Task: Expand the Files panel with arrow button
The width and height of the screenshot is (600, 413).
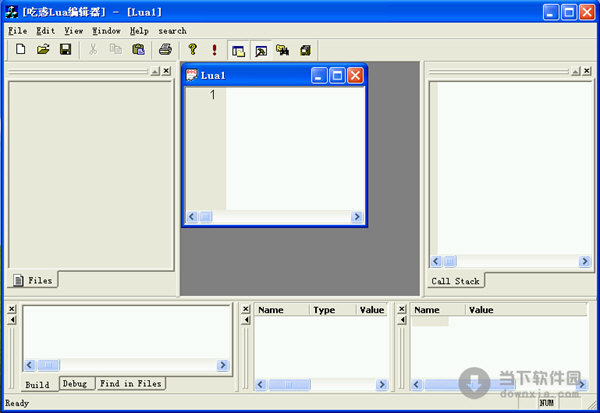Action: (x=155, y=71)
